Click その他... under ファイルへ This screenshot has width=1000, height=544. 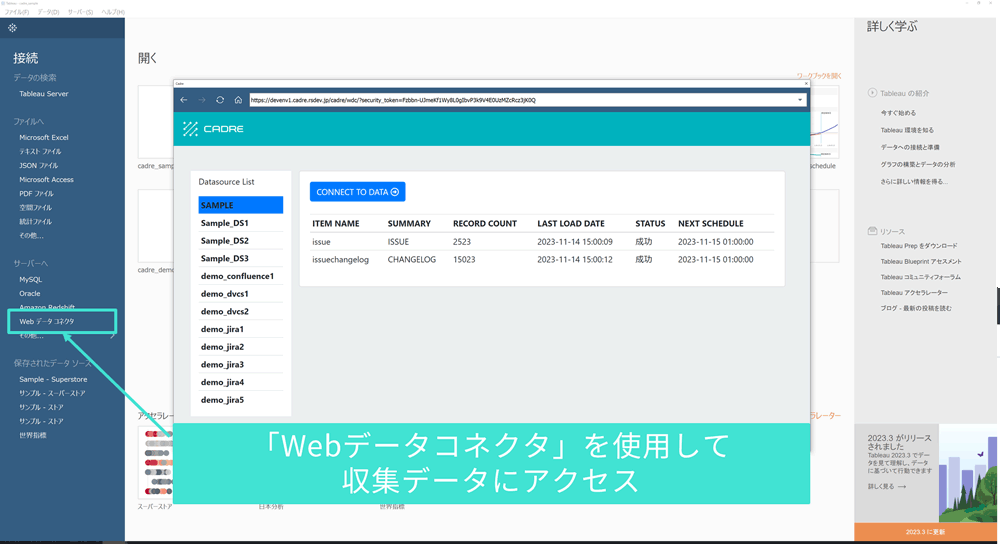coord(31,235)
